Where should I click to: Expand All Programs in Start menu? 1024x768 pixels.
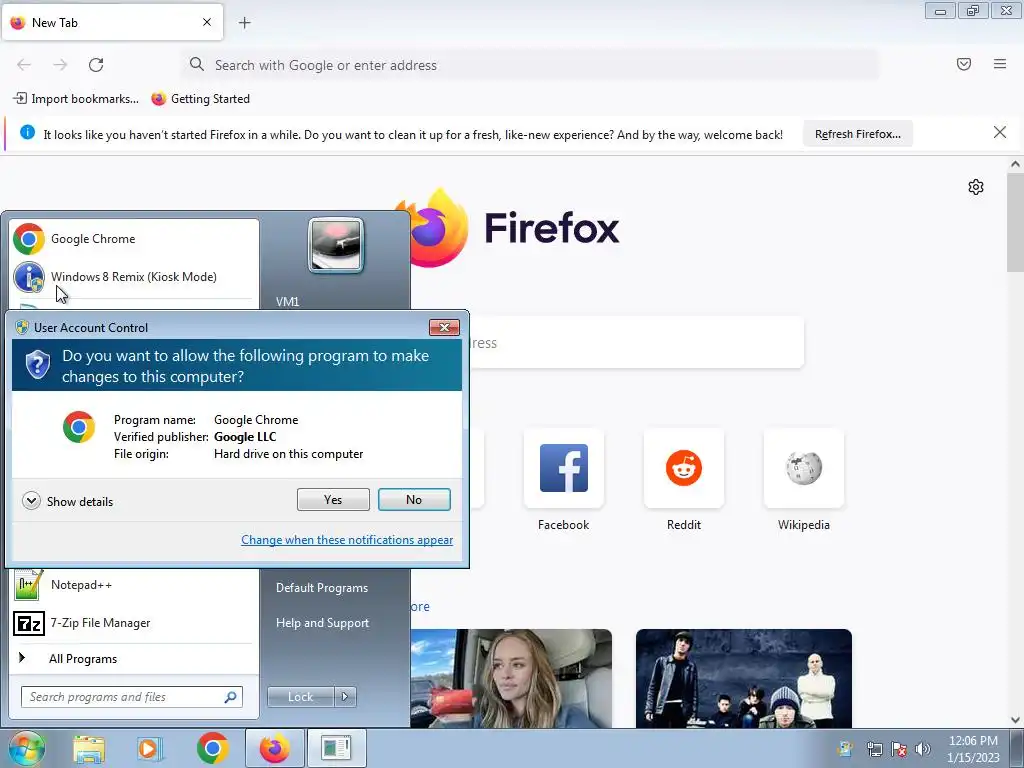coord(134,658)
